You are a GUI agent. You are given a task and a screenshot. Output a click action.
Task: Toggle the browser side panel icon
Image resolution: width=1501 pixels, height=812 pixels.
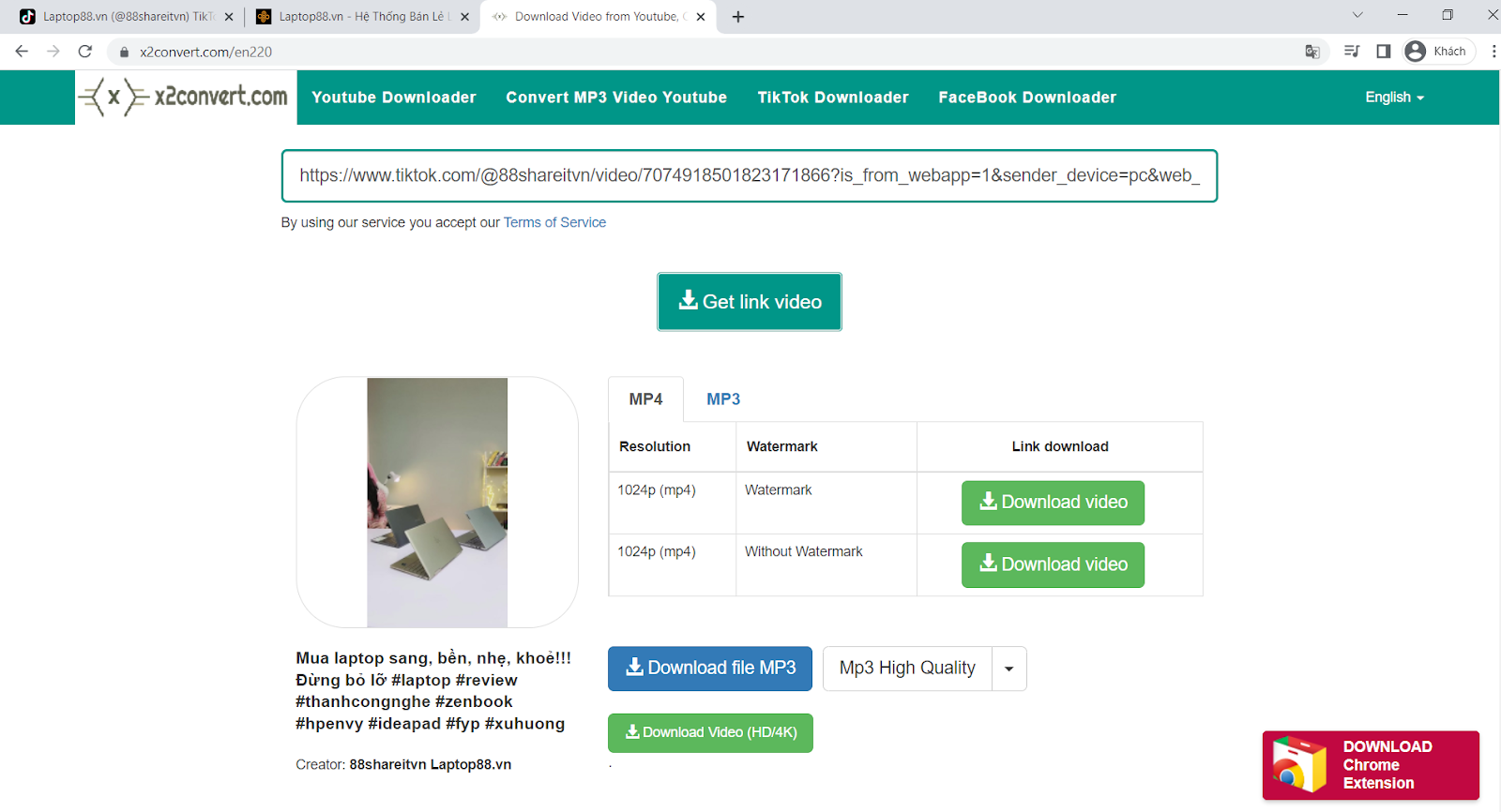1384,52
